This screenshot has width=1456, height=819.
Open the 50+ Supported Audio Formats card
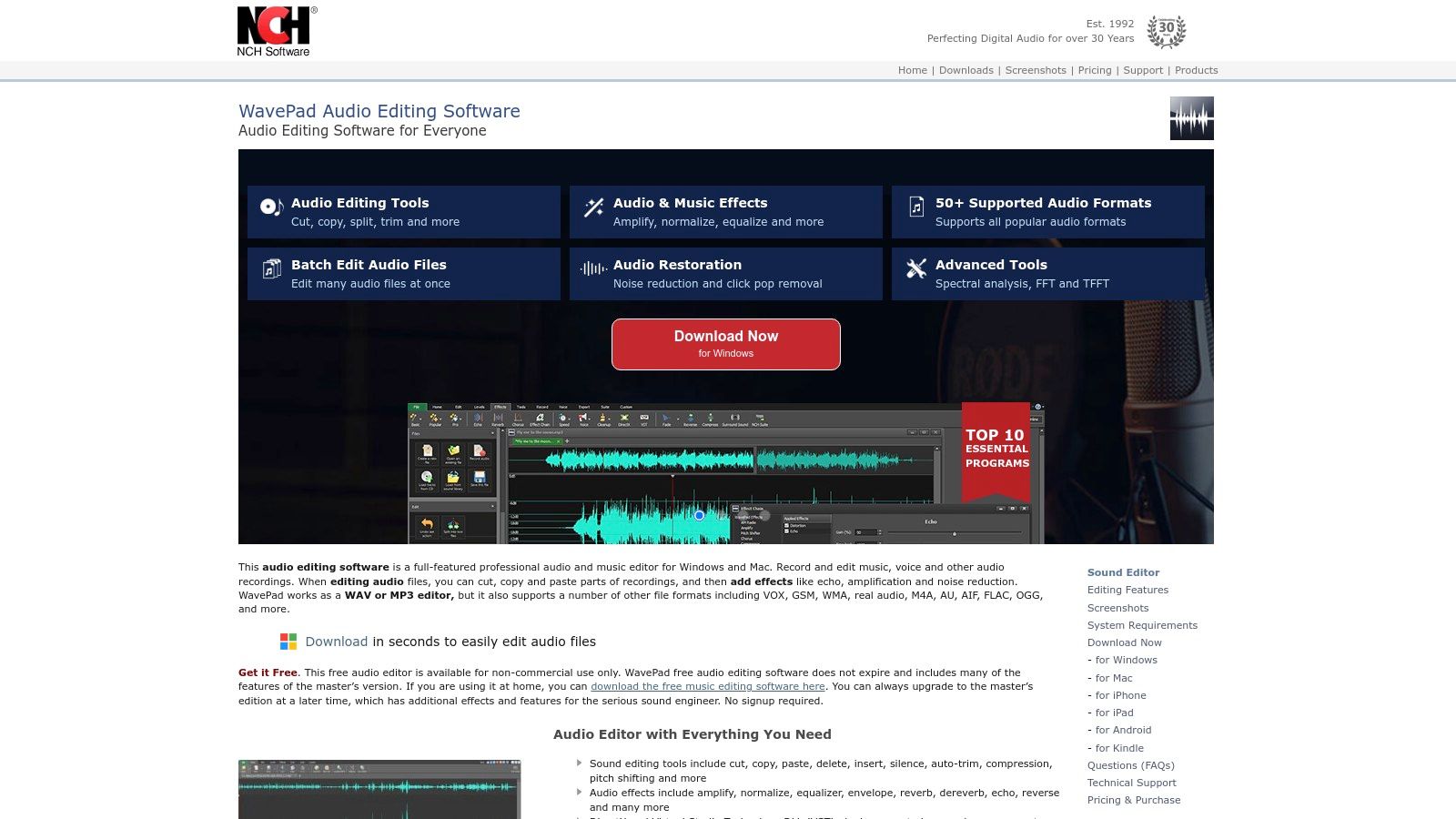1048,212
